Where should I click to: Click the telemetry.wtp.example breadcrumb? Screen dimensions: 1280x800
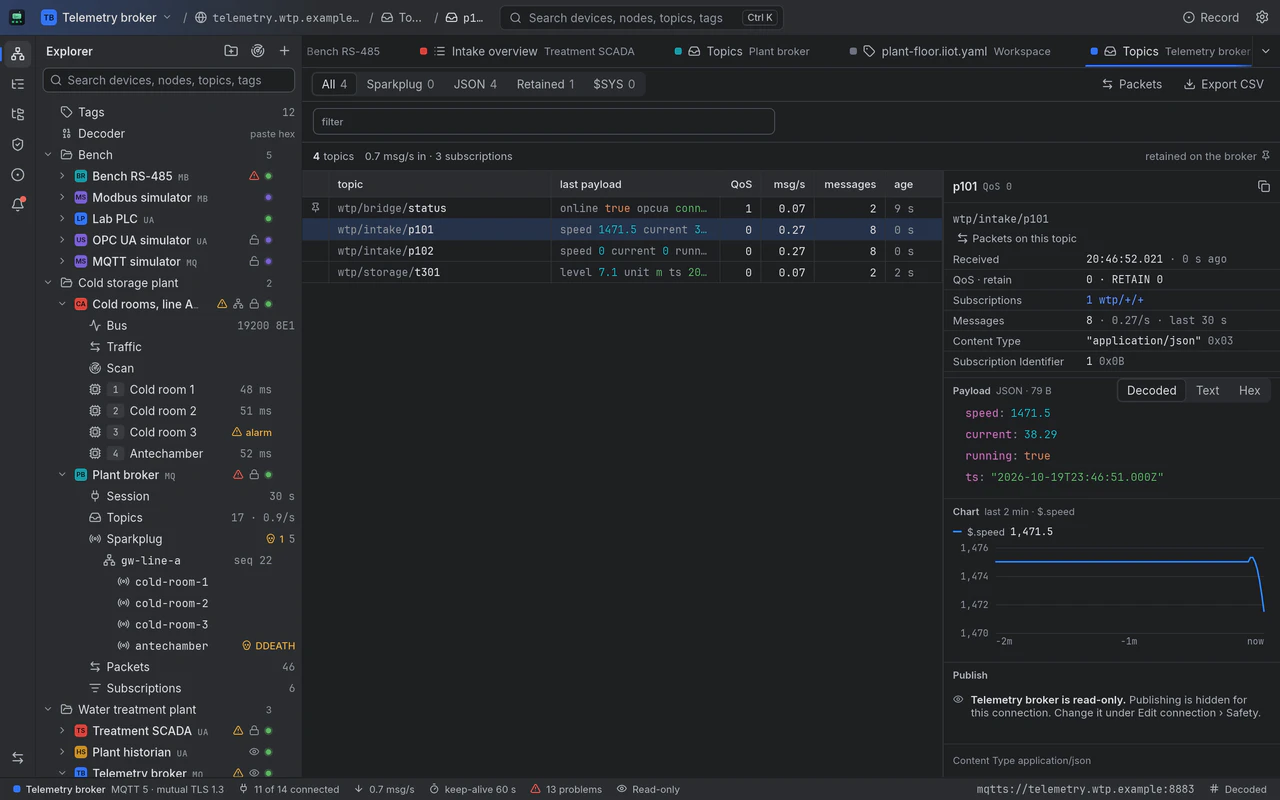[x=277, y=17]
